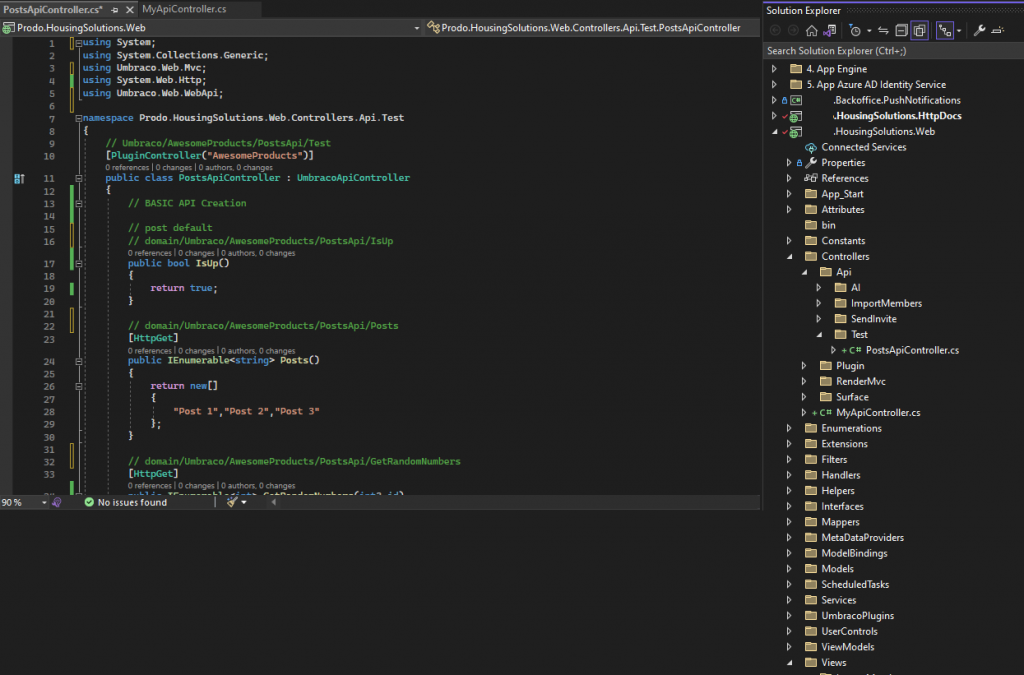Open Properties wrench icon in Solution Explorer

[979, 31]
